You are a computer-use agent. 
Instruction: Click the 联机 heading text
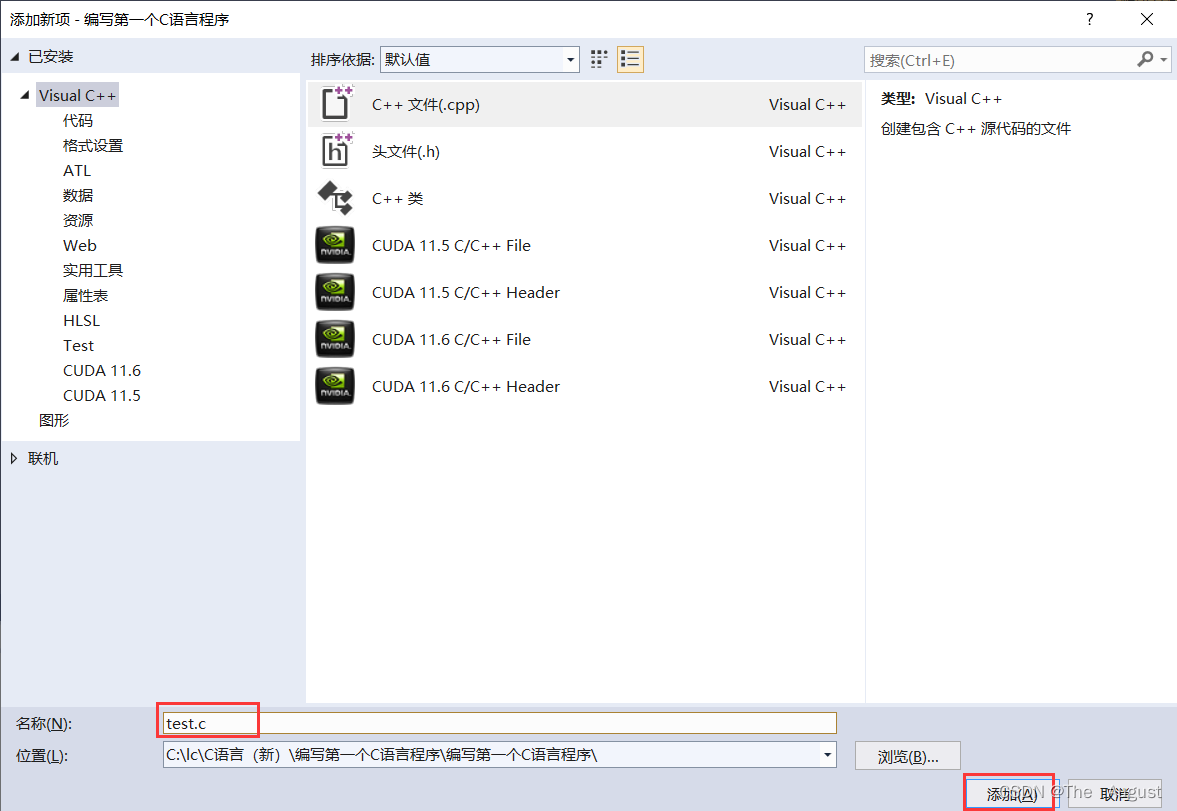43,458
